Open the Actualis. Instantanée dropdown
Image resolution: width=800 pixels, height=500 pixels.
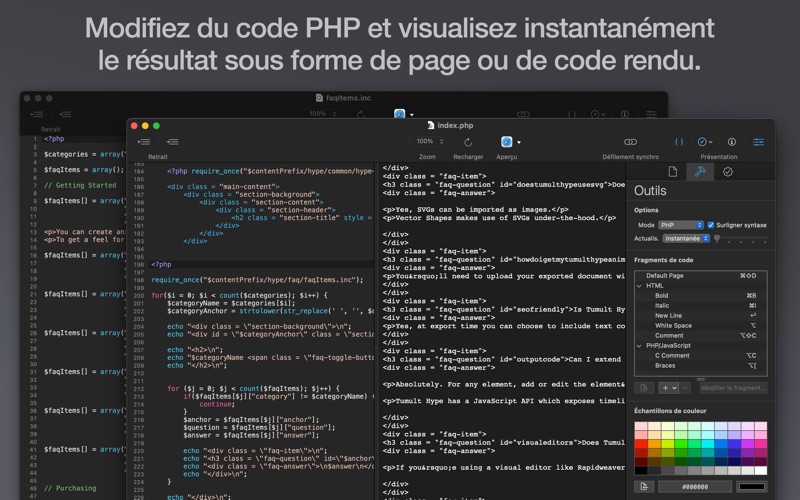pos(686,238)
